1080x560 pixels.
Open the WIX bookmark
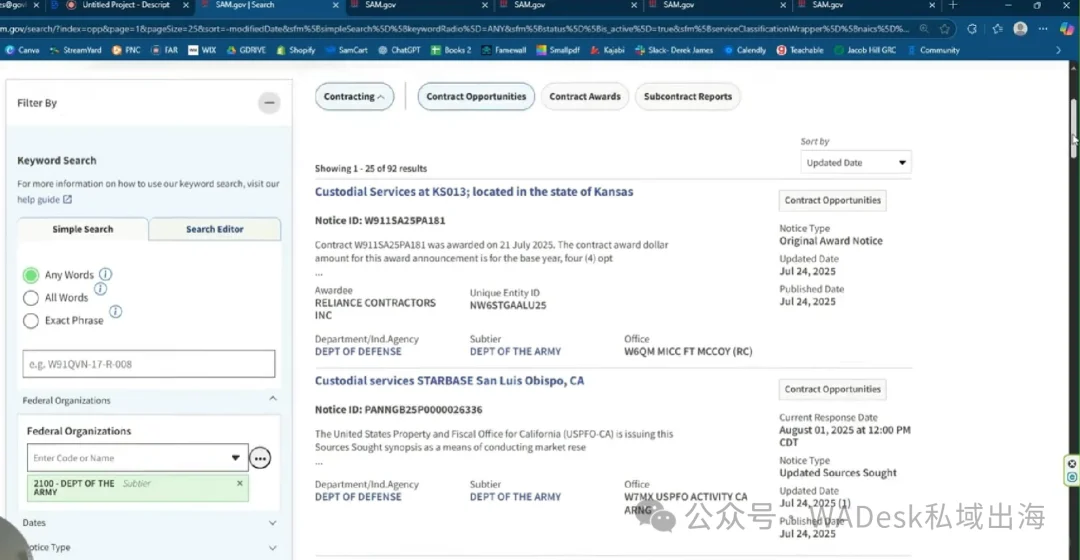[x=202, y=50]
